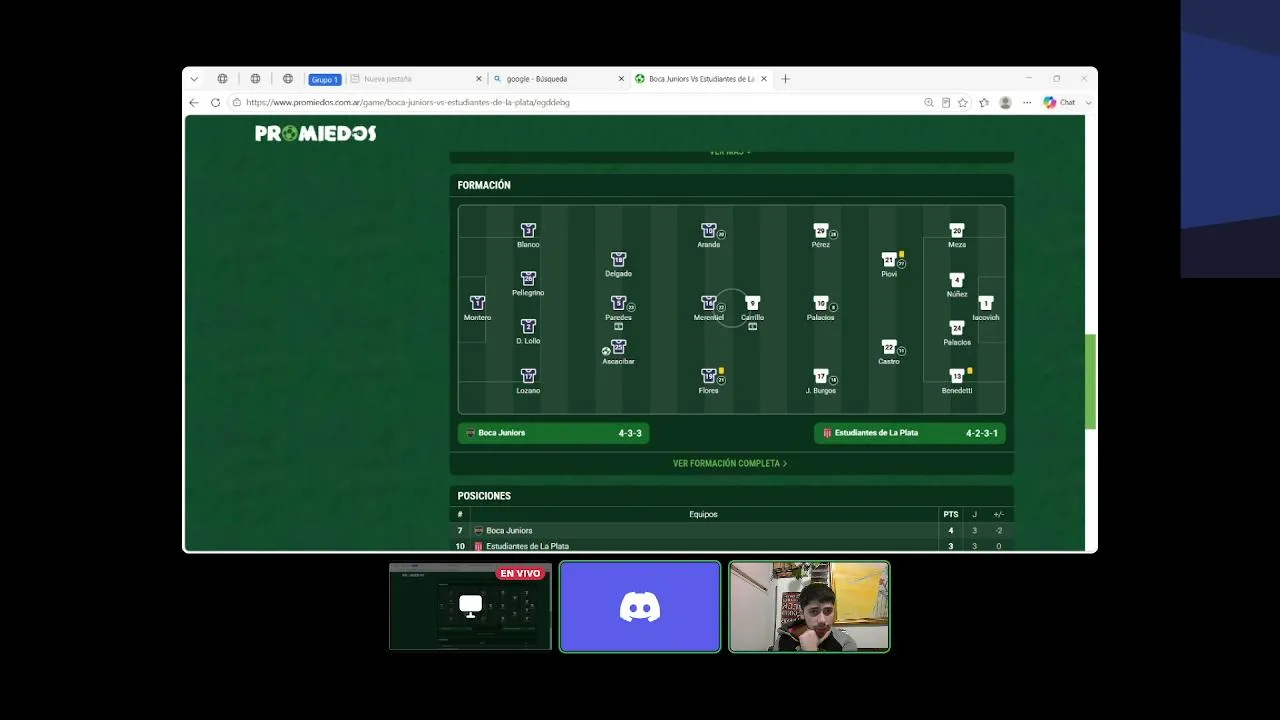The image size is (1280, 720).
Task: Click the promiedos.com.ar address bar
Action: 575,102
